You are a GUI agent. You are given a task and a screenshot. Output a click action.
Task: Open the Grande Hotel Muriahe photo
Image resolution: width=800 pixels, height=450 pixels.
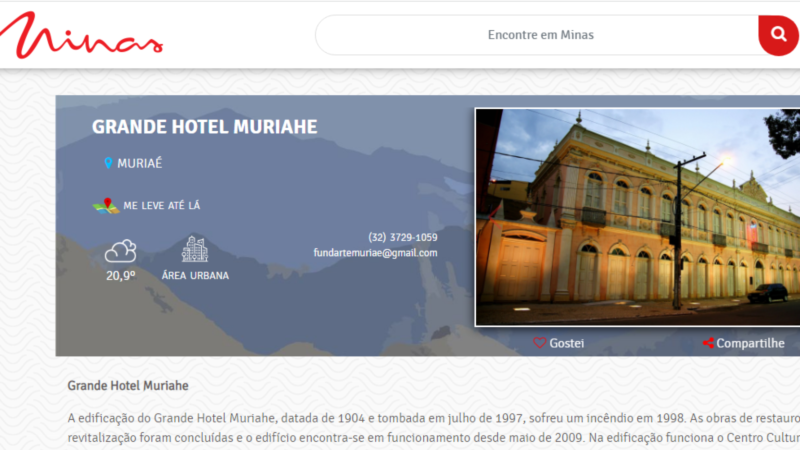[637, 217]
